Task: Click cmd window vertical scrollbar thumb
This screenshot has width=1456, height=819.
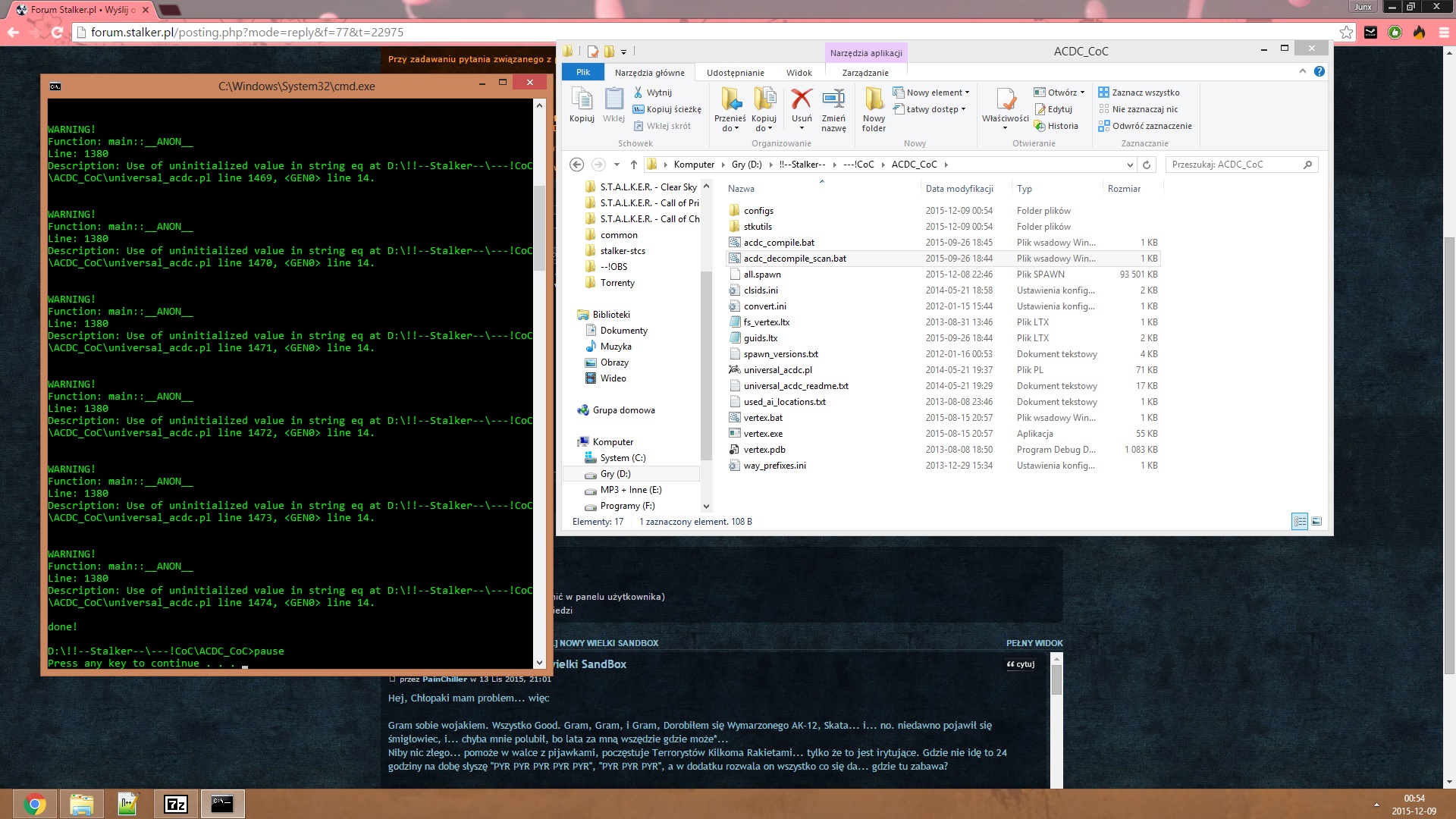Action: [540, 227]
